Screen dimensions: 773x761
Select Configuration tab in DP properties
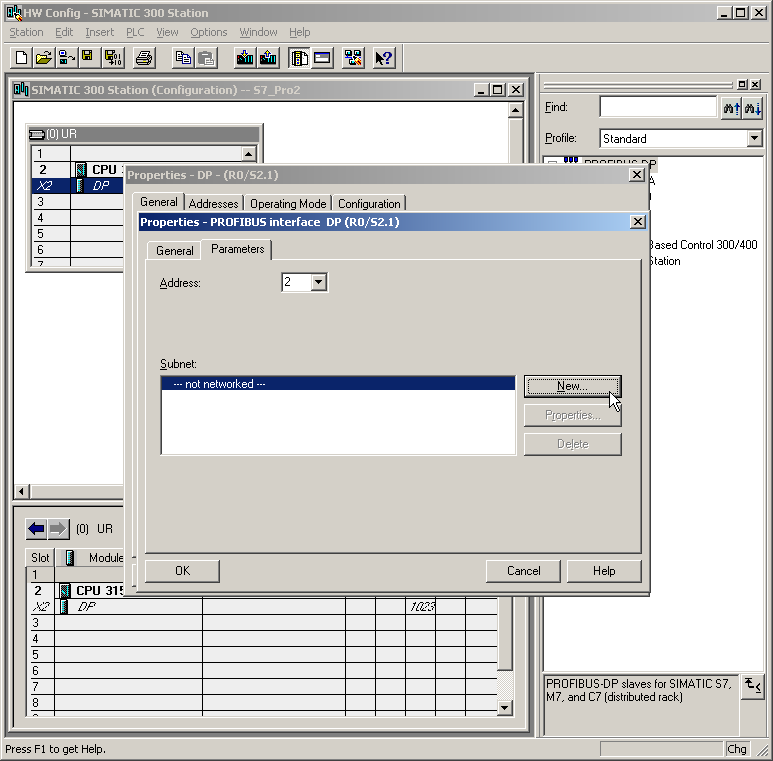click(369, 204)
